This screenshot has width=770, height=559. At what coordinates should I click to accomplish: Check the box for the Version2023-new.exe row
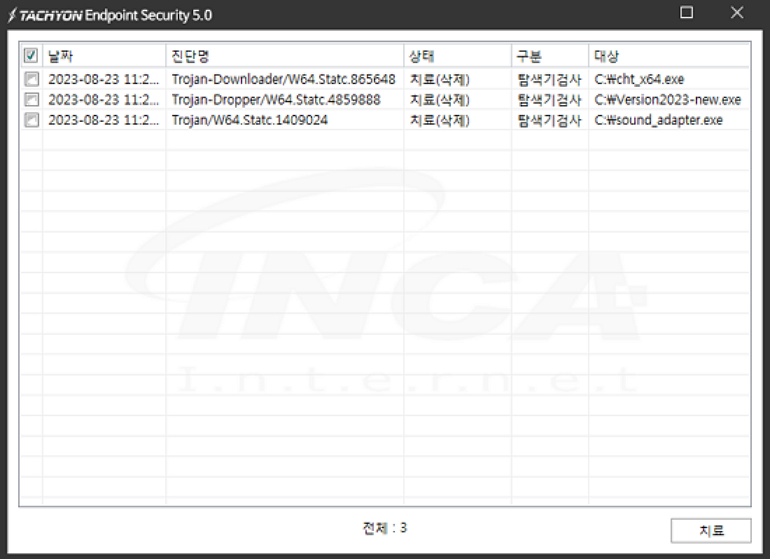(31, 100)
